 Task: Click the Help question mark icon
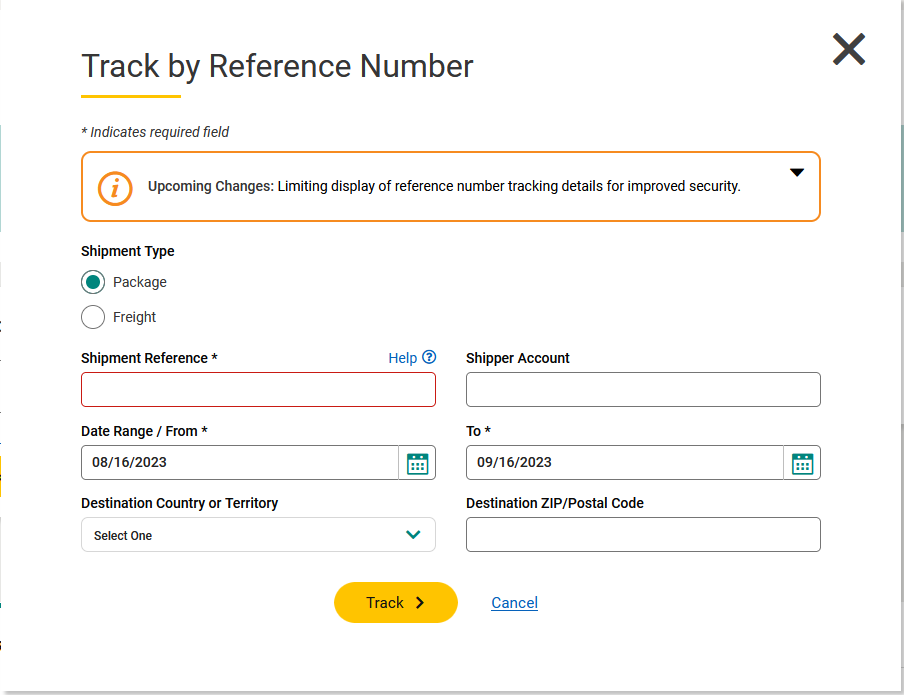429,357
